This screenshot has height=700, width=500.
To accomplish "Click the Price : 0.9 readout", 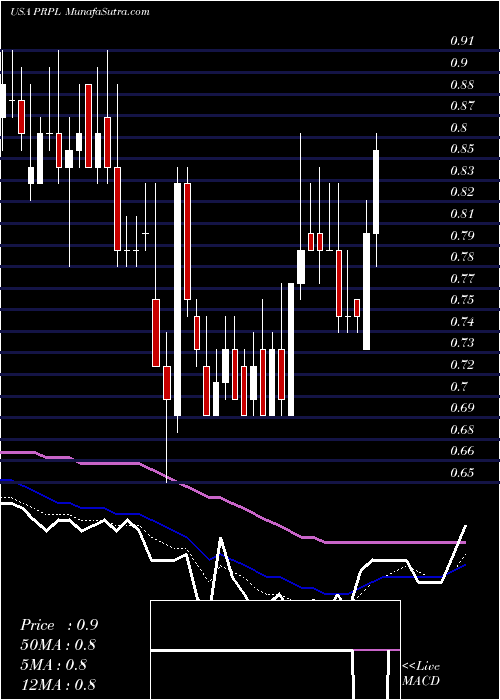I will (59, 625).
